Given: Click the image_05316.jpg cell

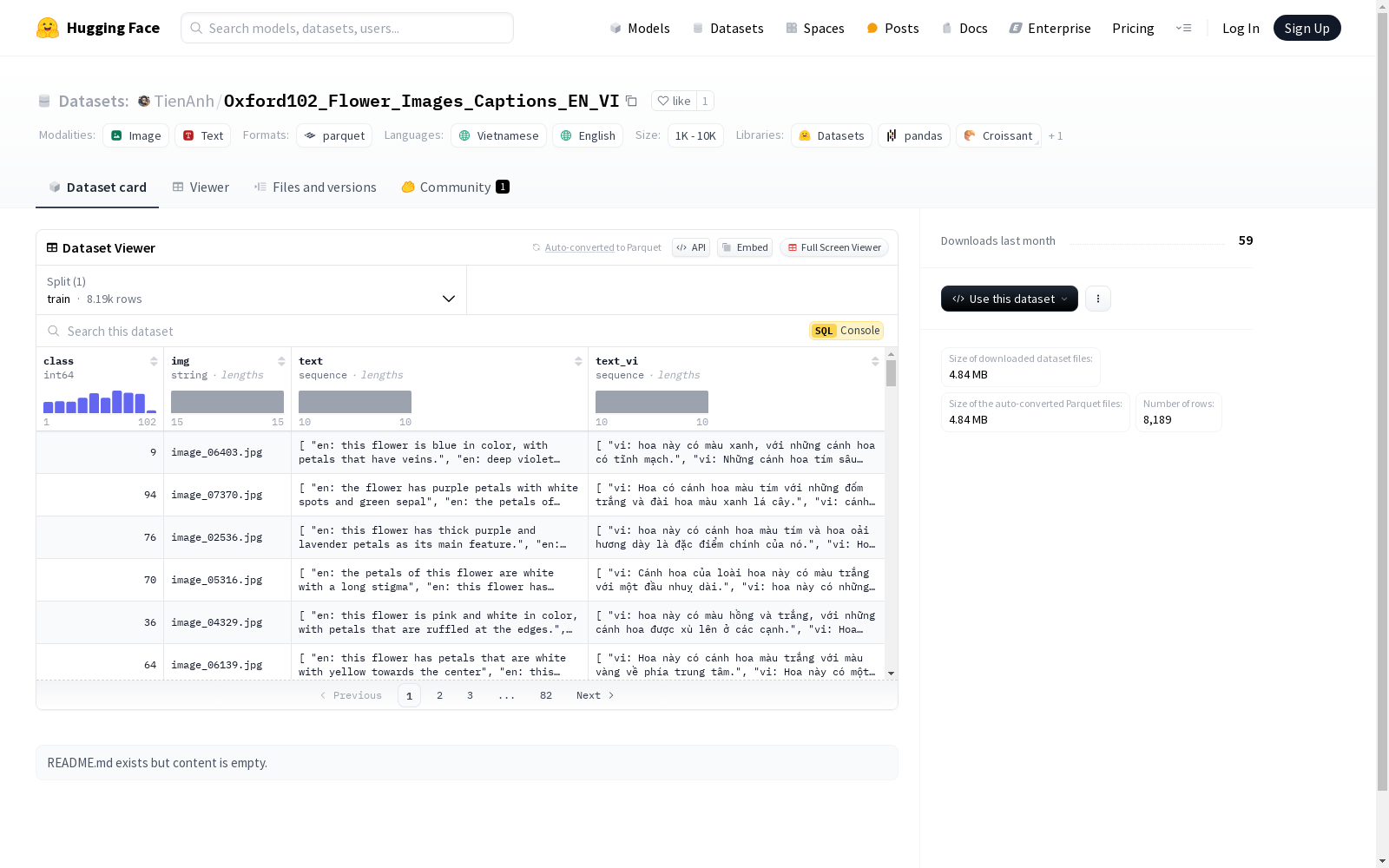Looking at the screenshot, I should (227, 580).
